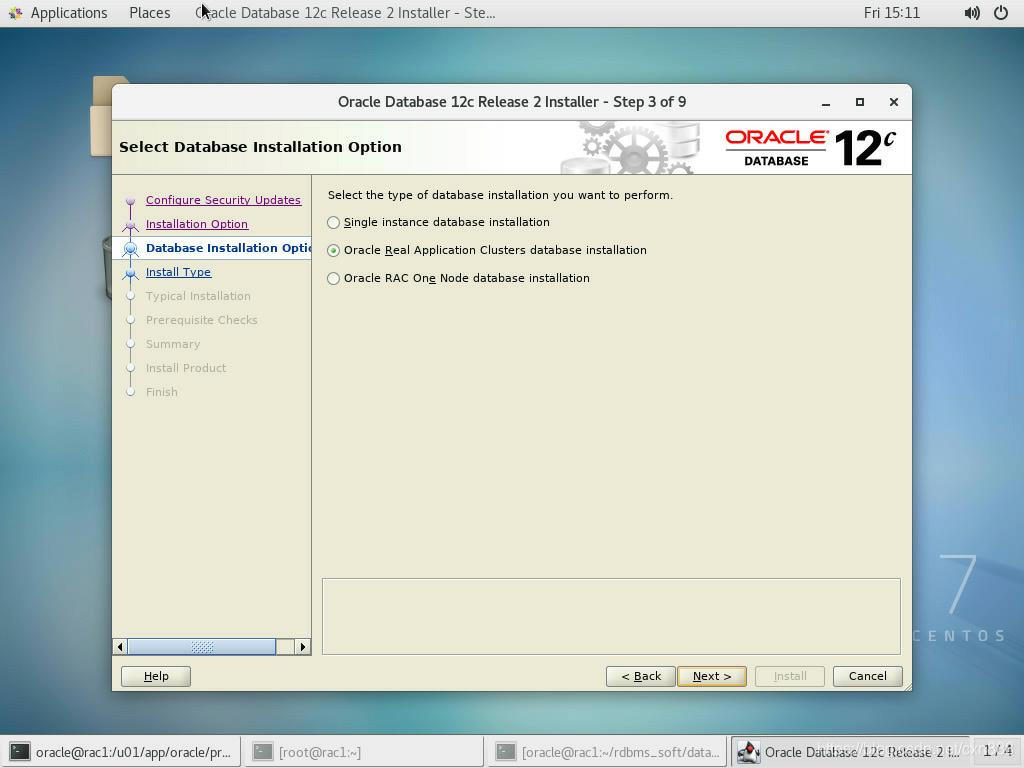
Task: Click the Next button to continue
Action: pos(711,676)
